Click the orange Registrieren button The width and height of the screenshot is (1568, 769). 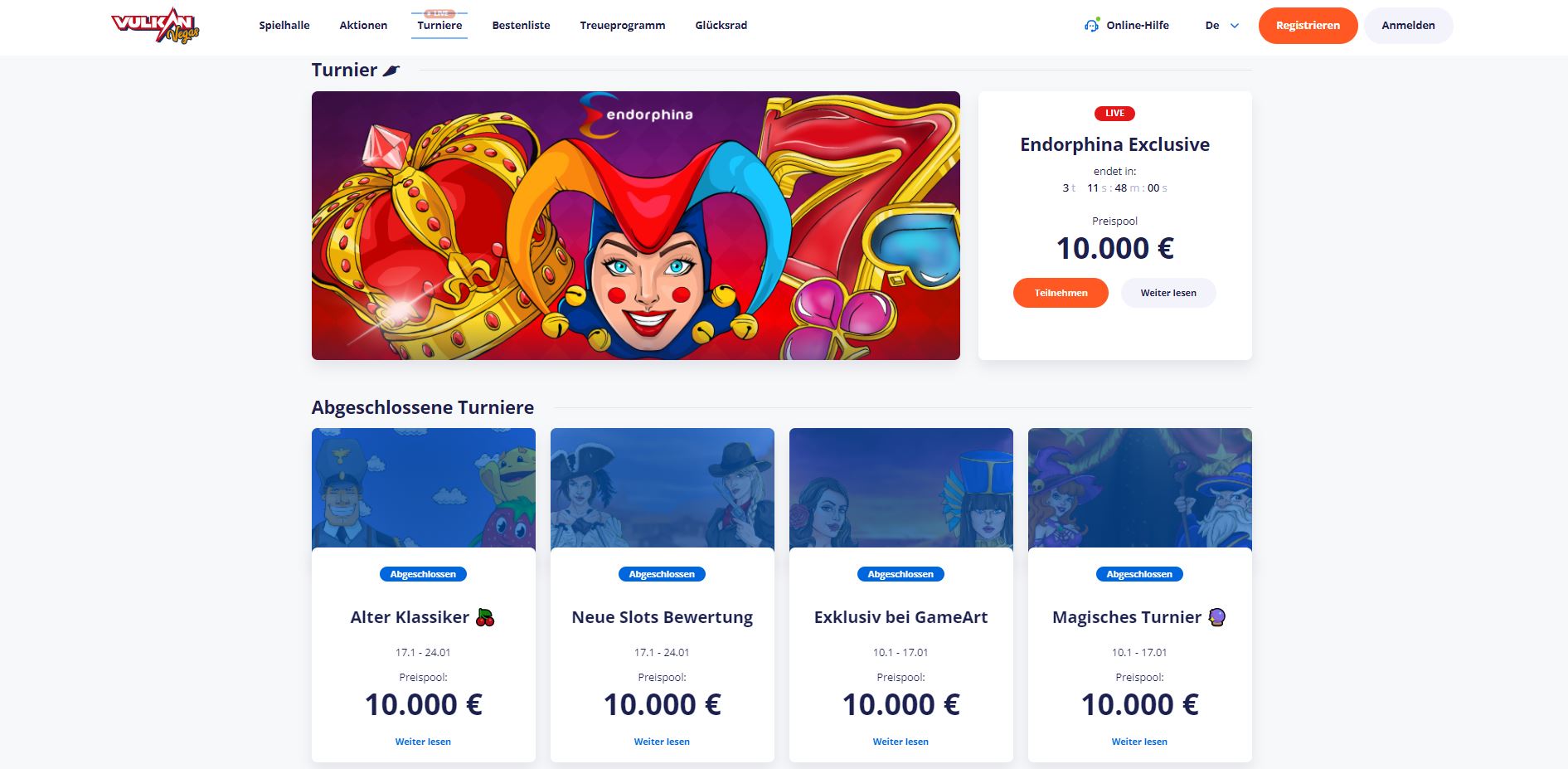pyautogui.click(x=1308, y=26)
